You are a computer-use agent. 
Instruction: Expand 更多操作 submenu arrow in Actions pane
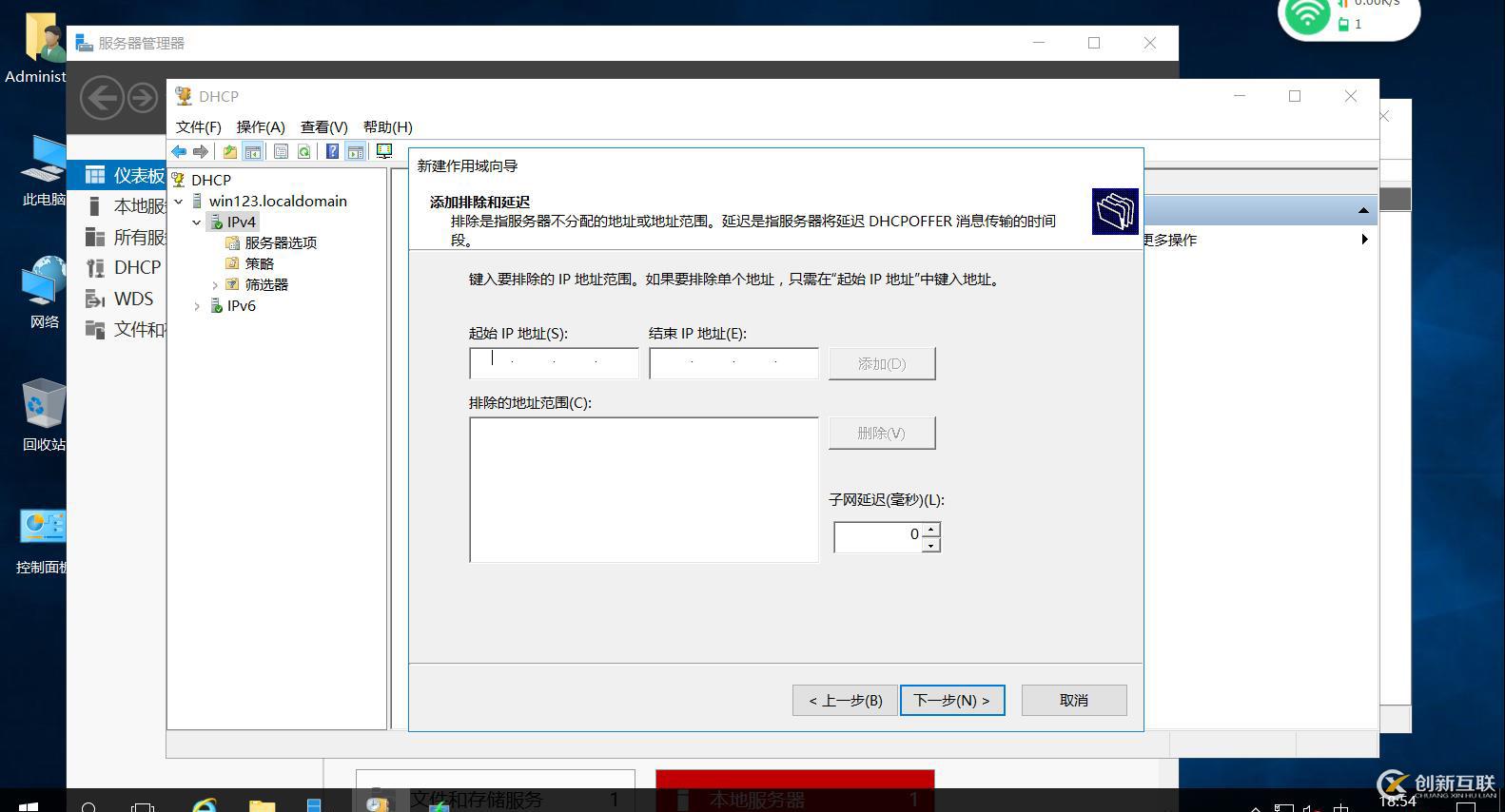[x=1364, y=240]
